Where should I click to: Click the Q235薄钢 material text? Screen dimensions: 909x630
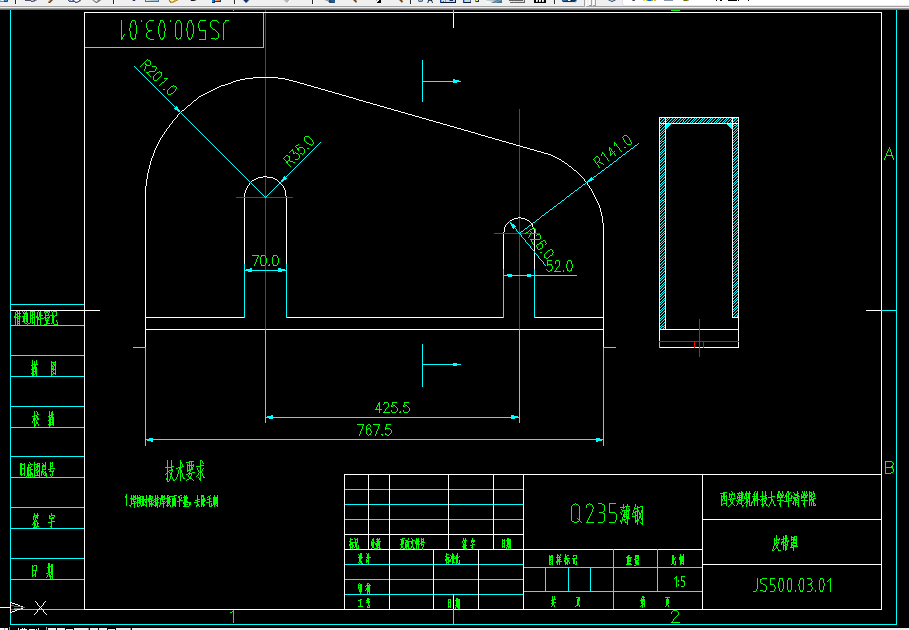[x=607, y=514]
